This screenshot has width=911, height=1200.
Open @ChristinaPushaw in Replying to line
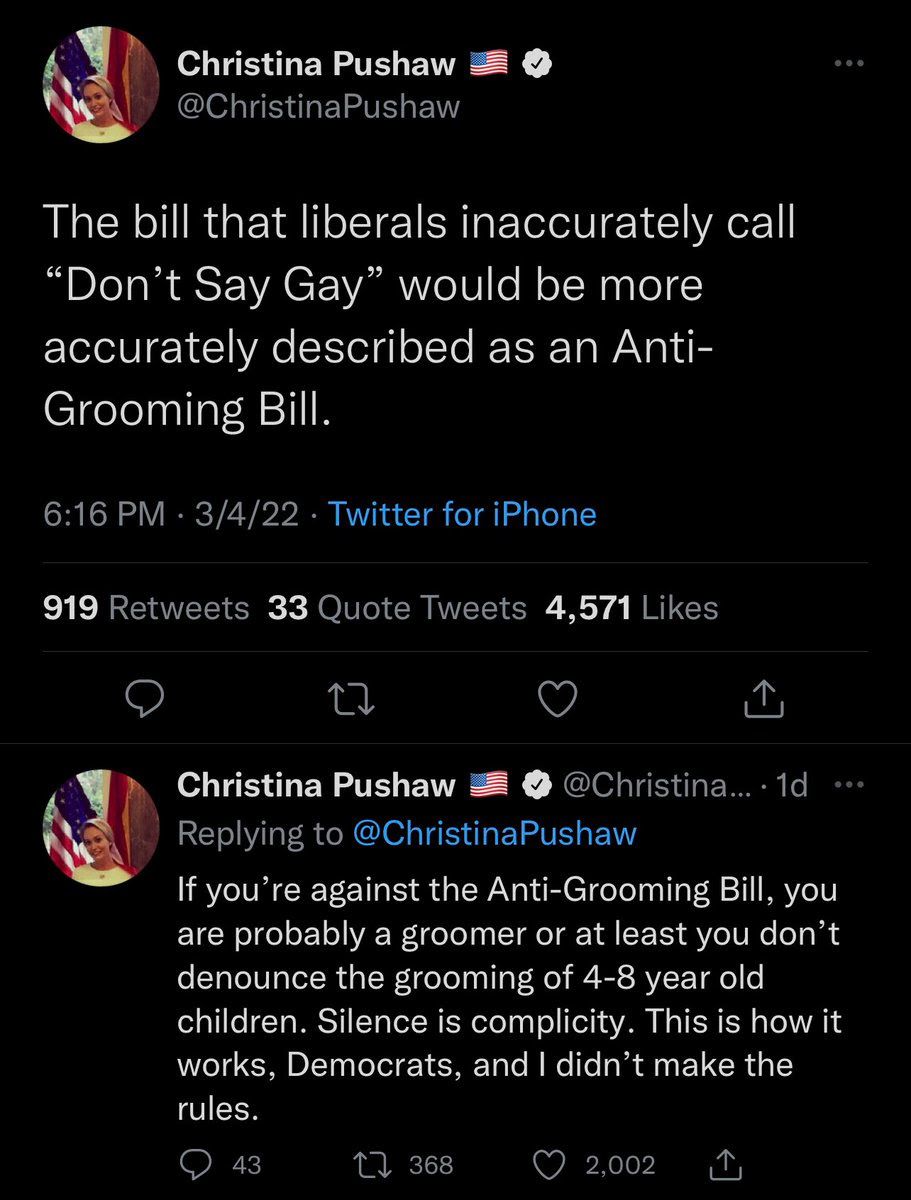495,834
